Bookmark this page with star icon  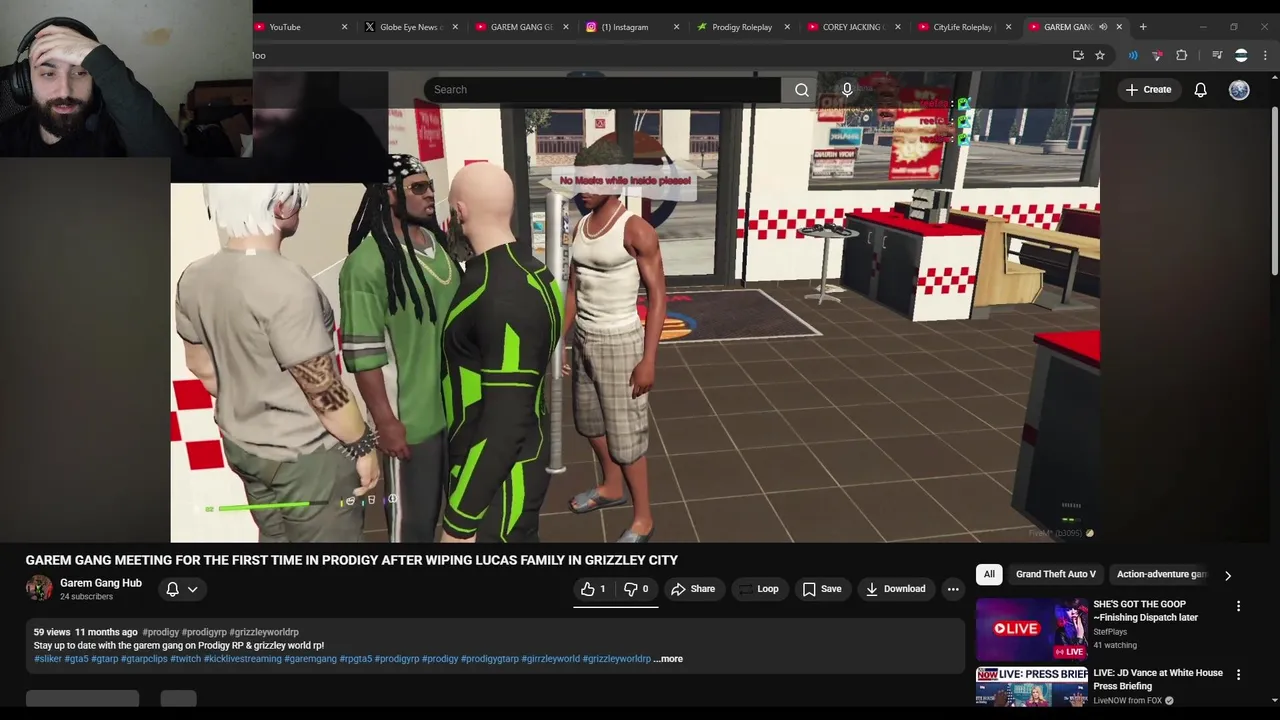tap(1100, 55)
